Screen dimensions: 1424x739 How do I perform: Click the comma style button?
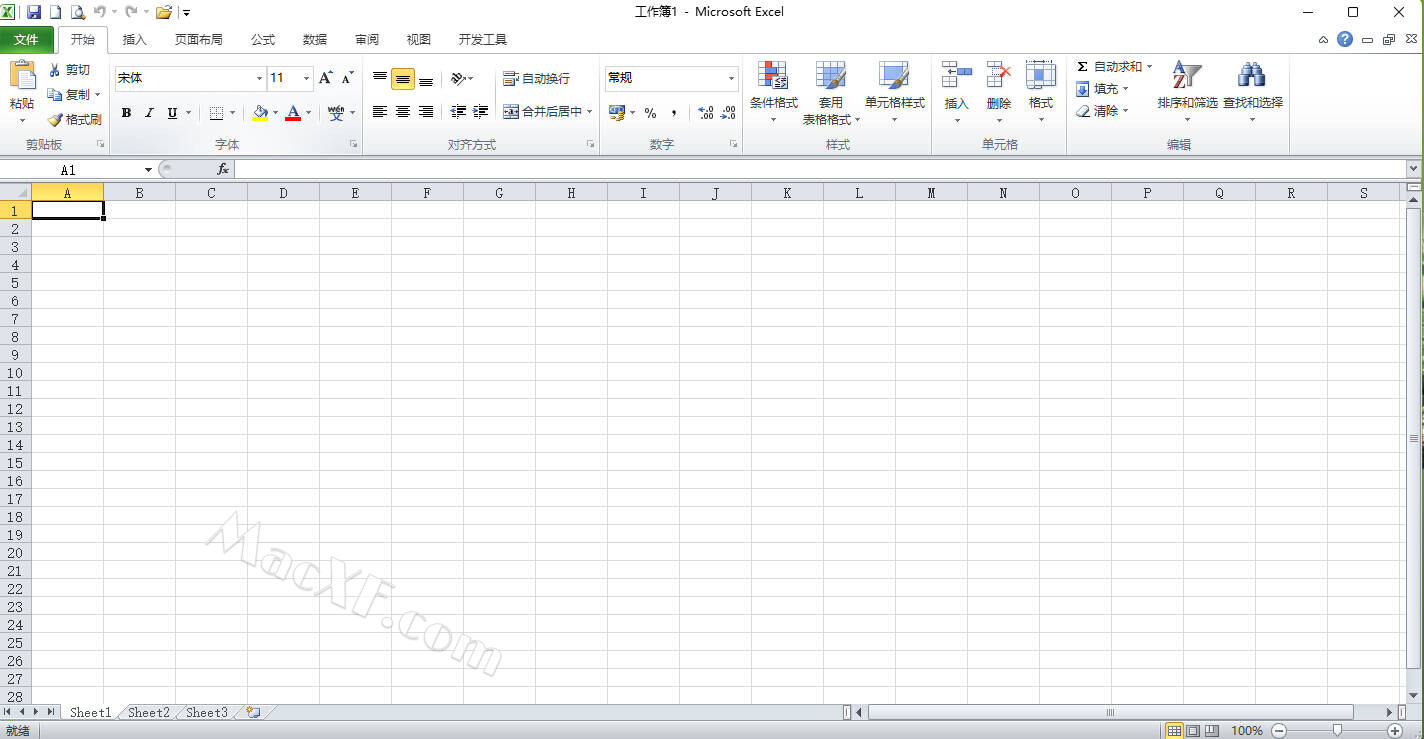tap(674, 113)
